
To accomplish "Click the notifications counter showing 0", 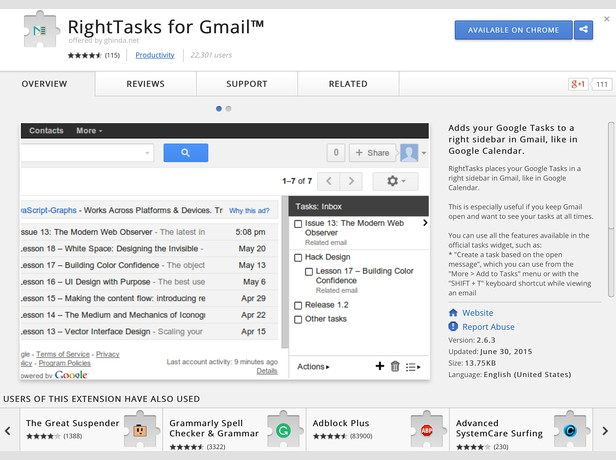I will click(336, 153).
